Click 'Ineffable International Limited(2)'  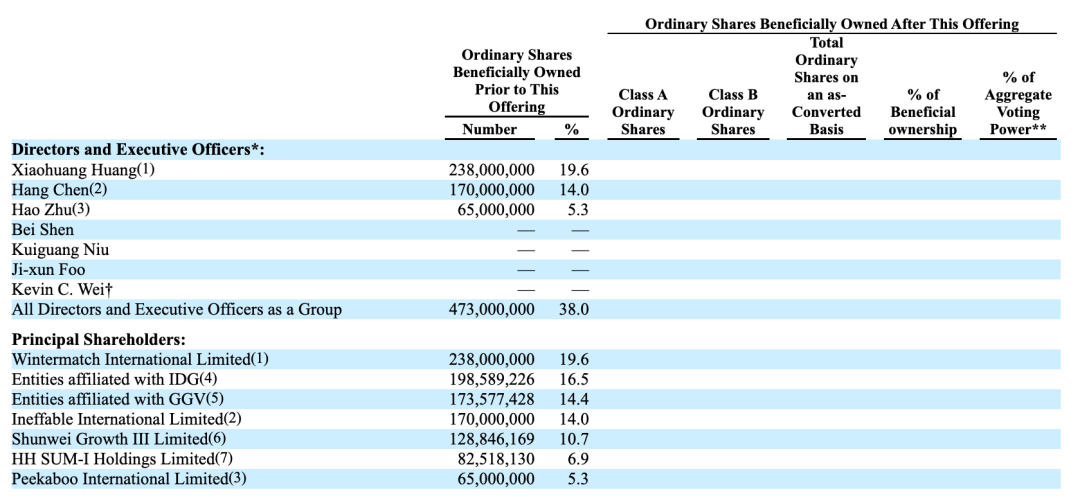click(127, 419)
